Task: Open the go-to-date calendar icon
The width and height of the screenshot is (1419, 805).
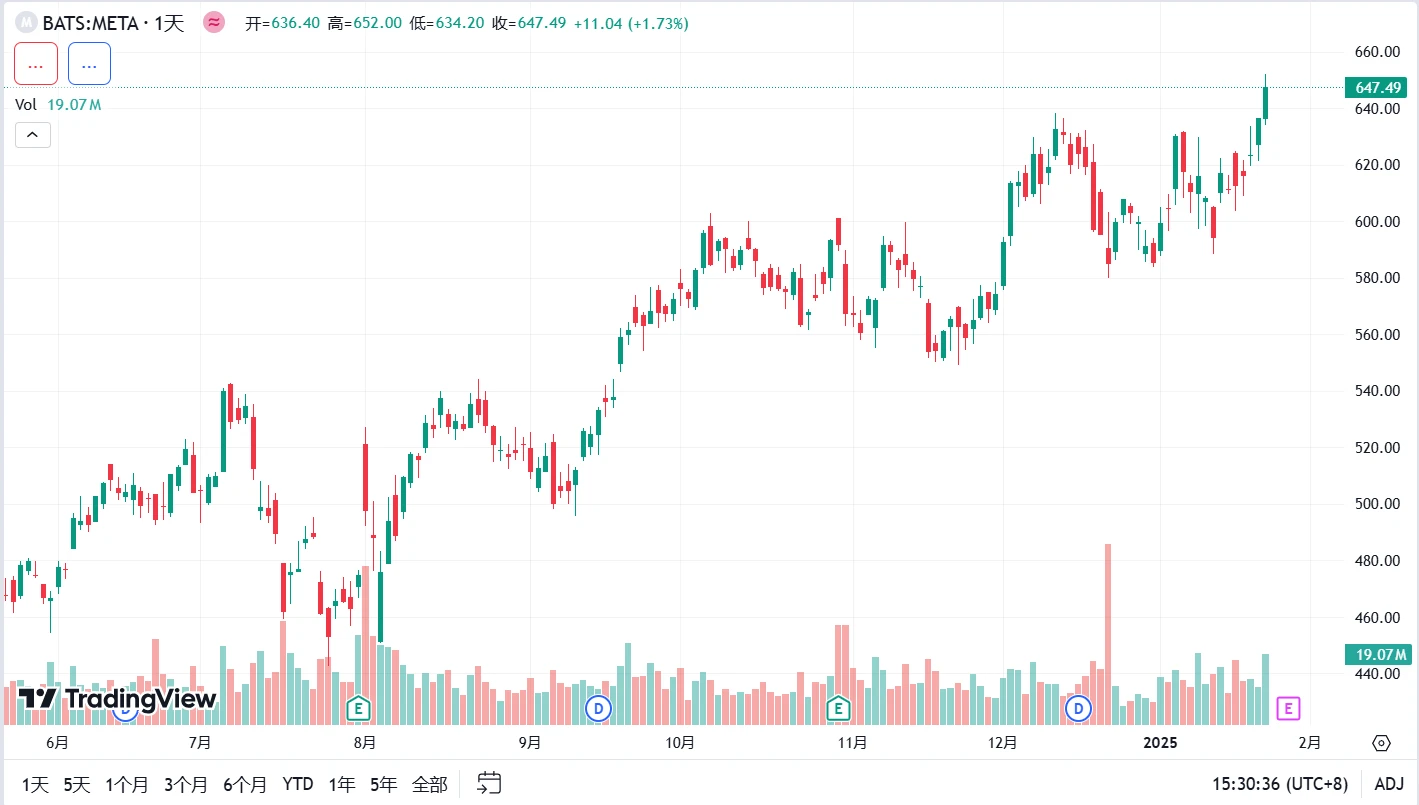Action: coord(489,783)
